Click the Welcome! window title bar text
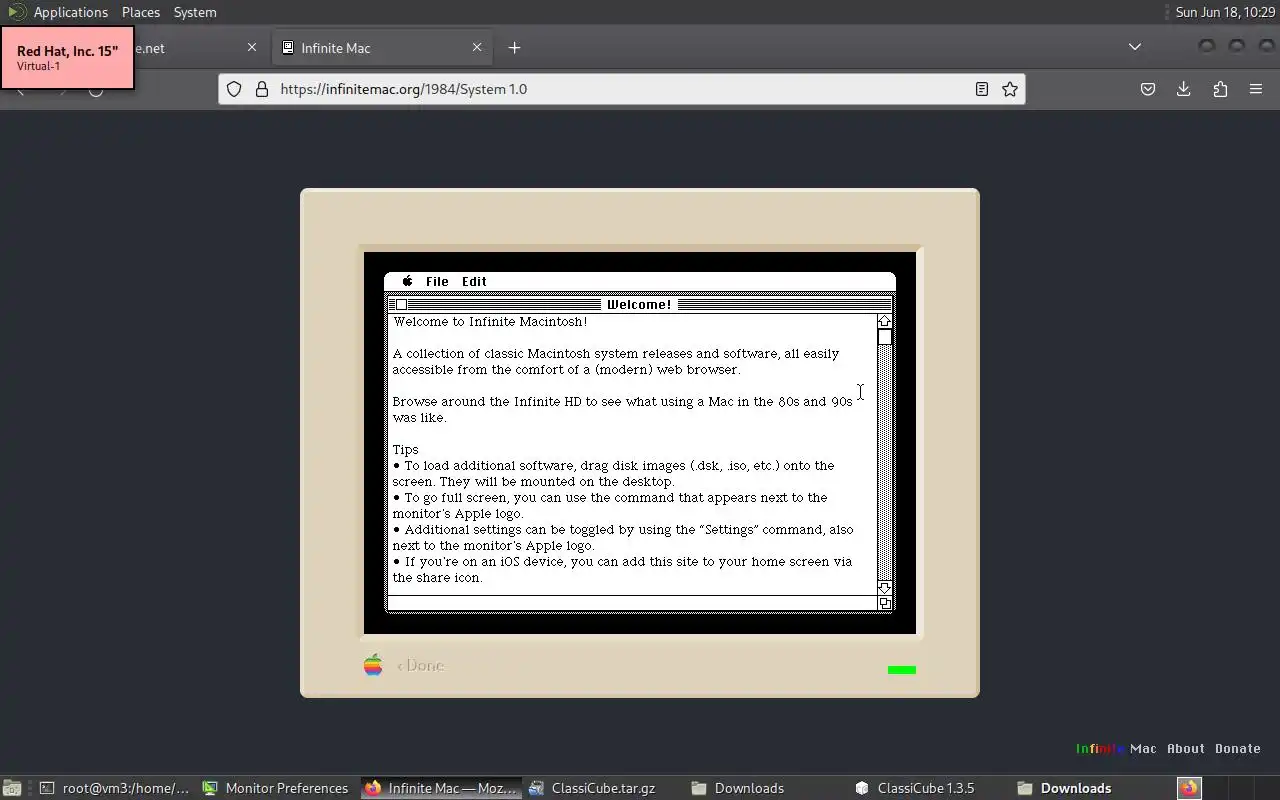 (x=639, y=305)
